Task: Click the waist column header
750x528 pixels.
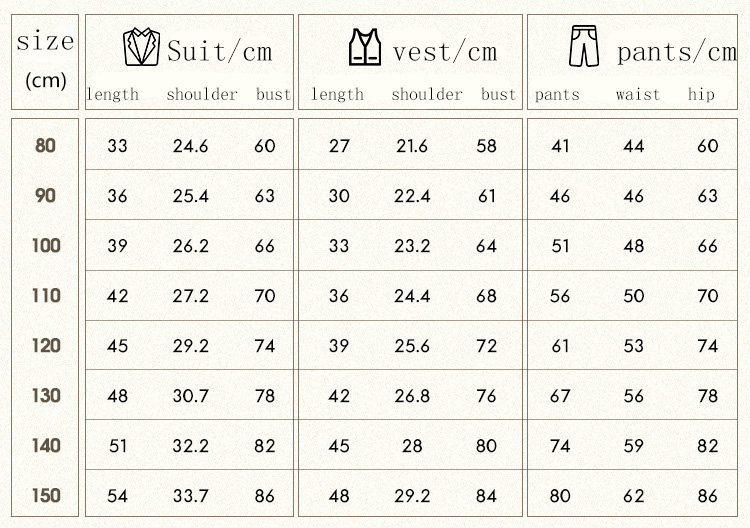Action: pyautogui.click(x=638, y=95)
